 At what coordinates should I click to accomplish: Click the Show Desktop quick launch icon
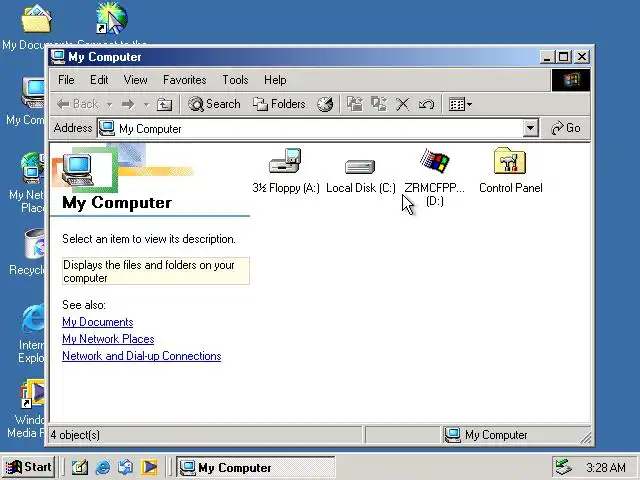click(x=80, y=467)
